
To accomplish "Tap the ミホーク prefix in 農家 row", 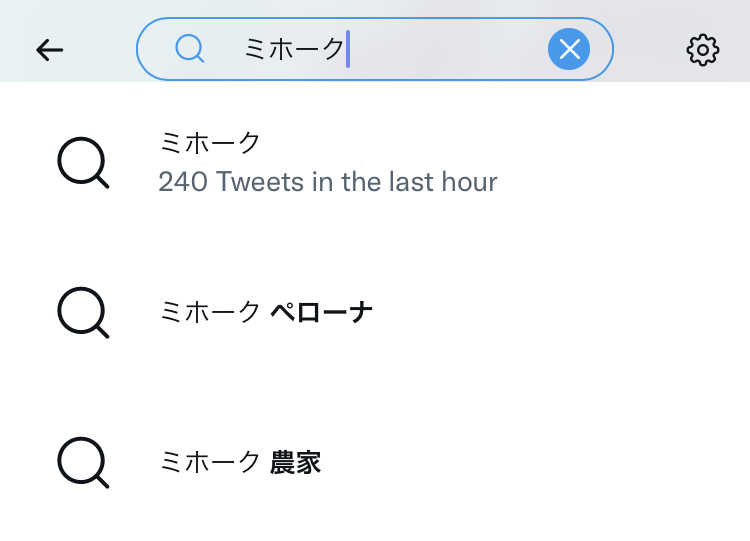I will [x=210, y=463].
